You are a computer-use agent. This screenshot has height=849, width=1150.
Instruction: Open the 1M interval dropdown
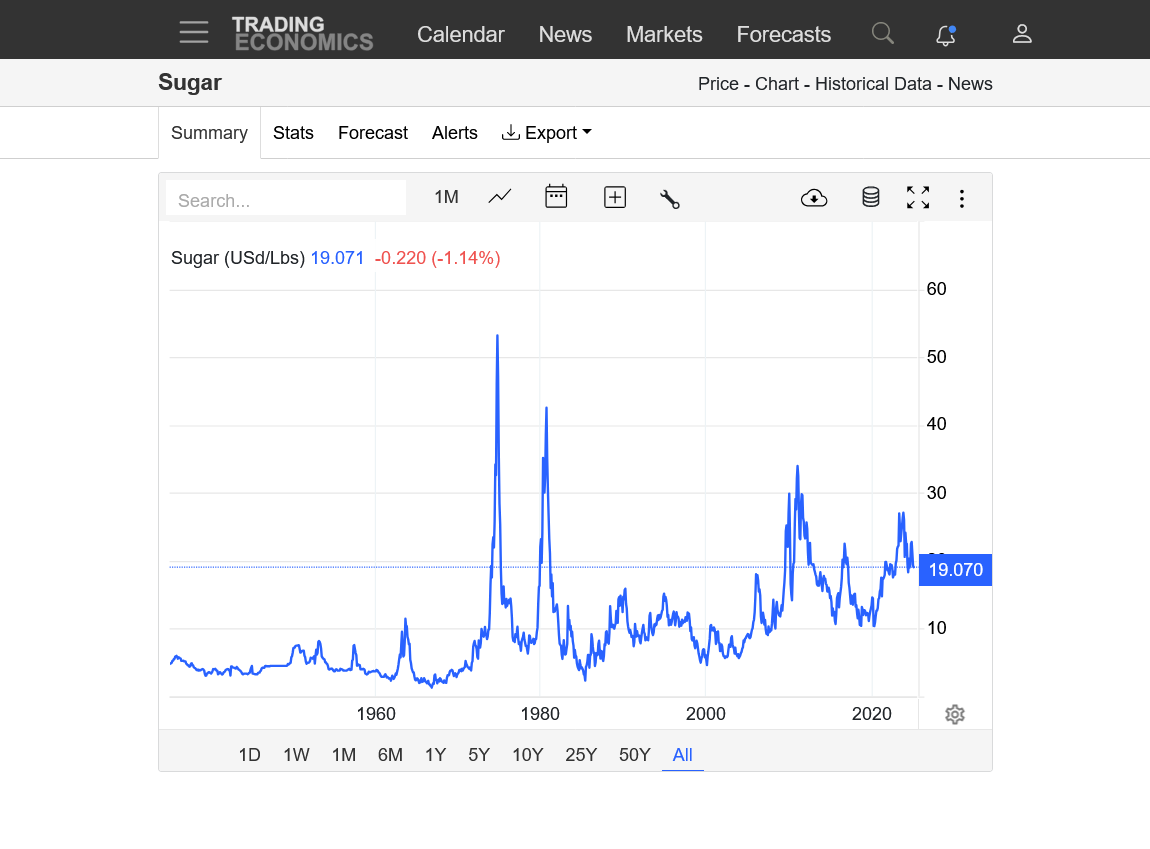(x=446, y=198)
